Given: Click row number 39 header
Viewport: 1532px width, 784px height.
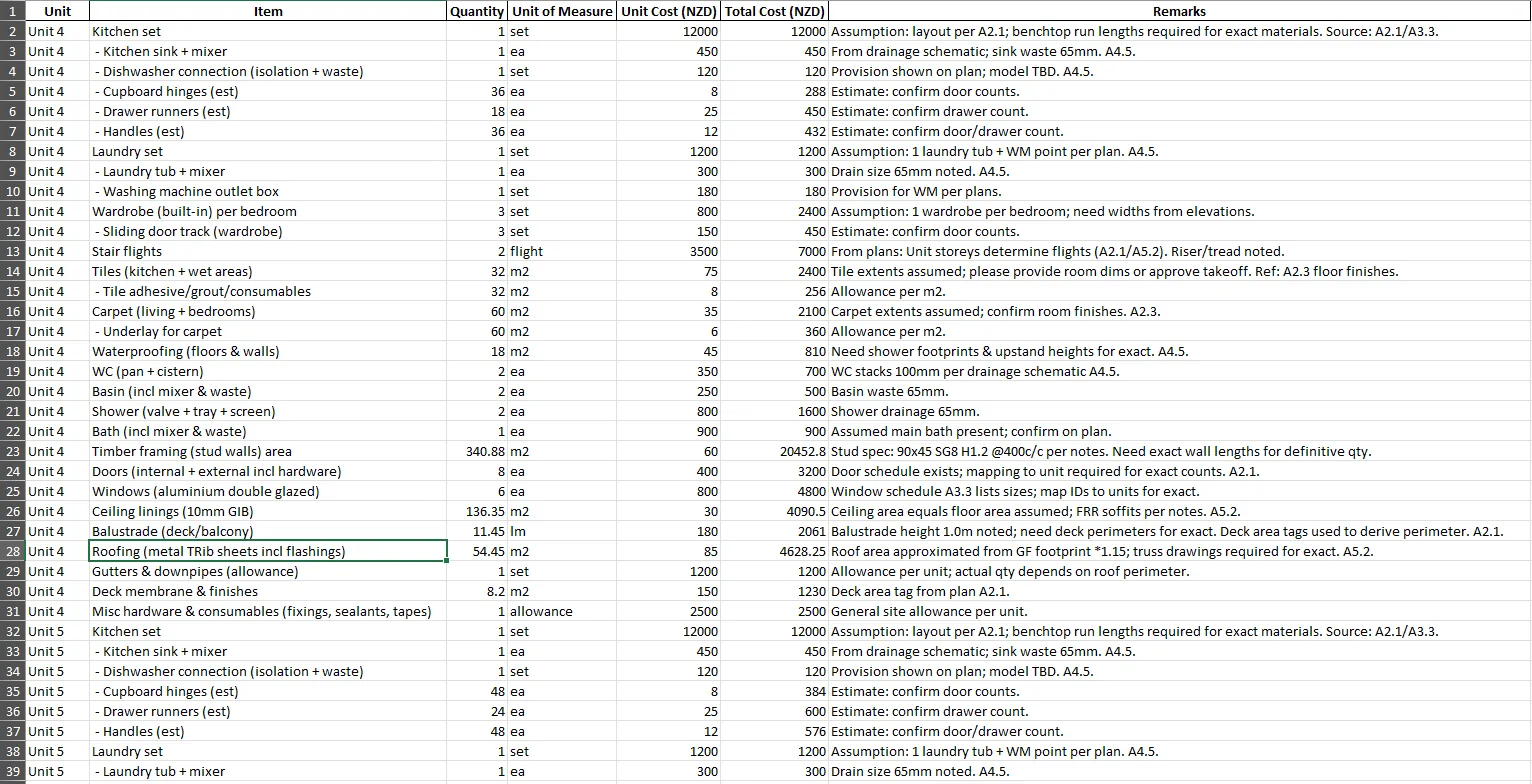Looking at the screenshot, I should coord(13,771).
